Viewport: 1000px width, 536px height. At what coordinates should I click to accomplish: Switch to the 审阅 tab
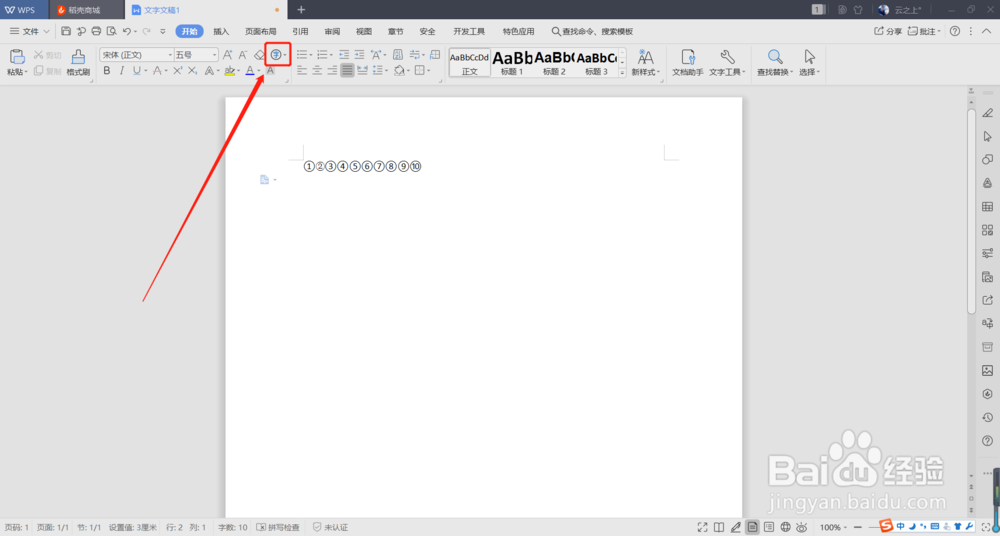332,31
